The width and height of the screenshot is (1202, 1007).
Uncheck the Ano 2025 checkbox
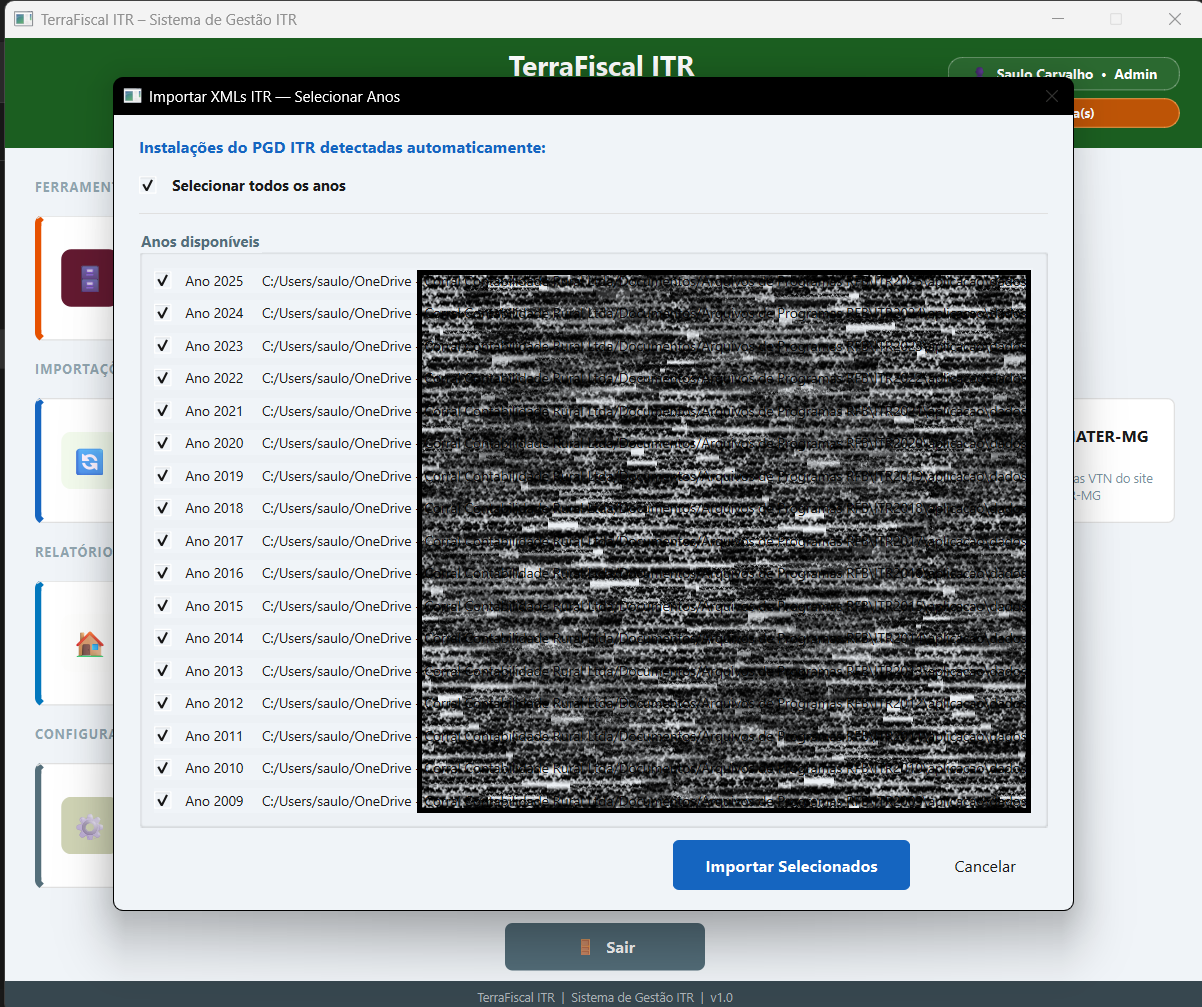point(163,281)
